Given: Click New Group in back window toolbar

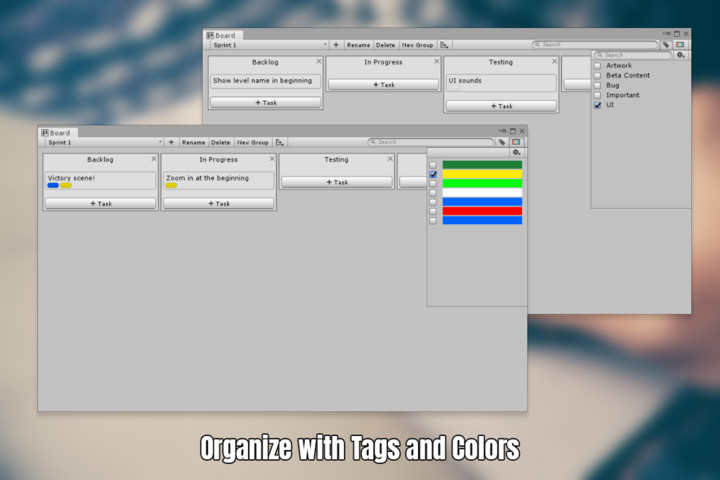Looking at the screenshot, I should [x=418, y=45].
